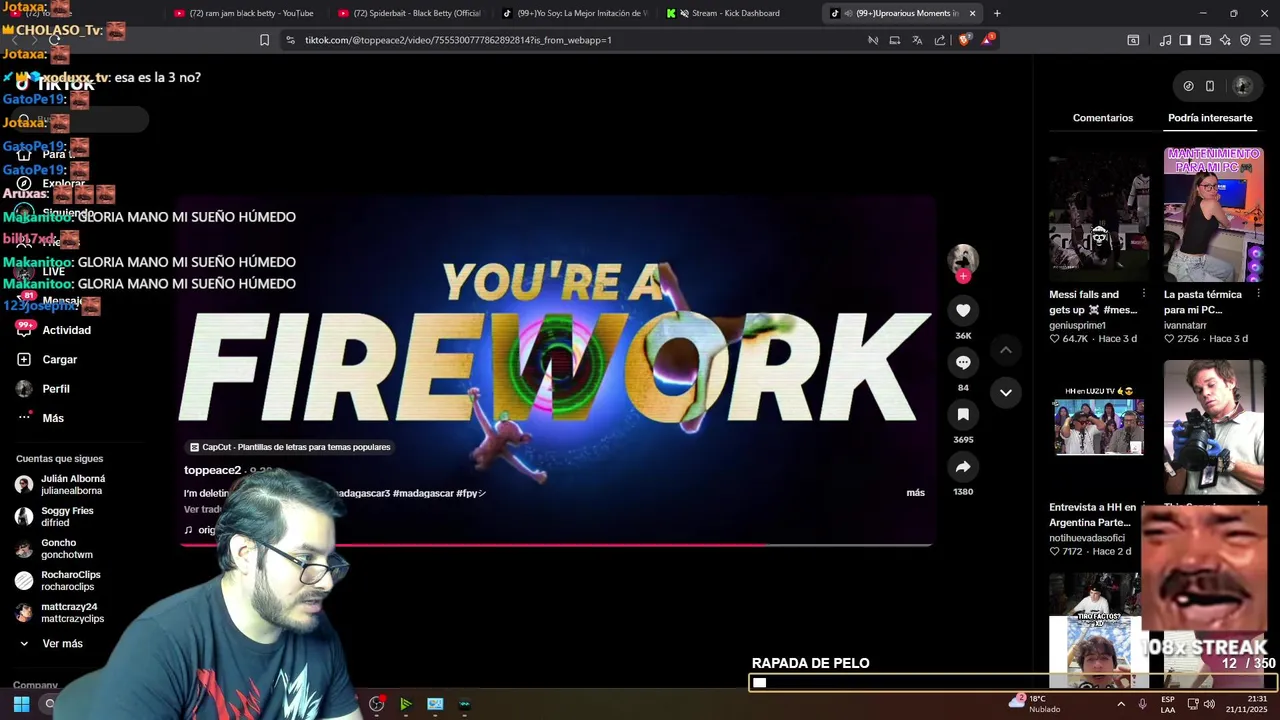
Task: Click the Brave Shields lion icon
Action: point(964,40)
